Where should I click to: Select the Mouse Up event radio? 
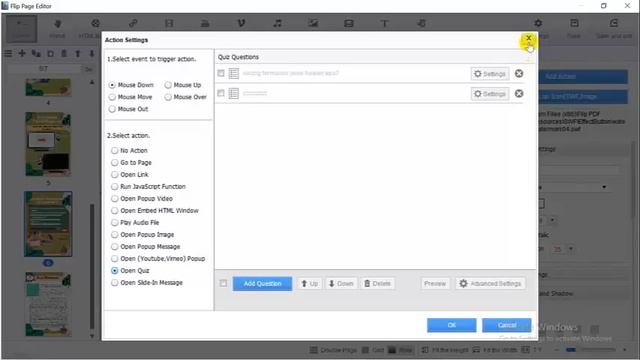pos(168,85)
